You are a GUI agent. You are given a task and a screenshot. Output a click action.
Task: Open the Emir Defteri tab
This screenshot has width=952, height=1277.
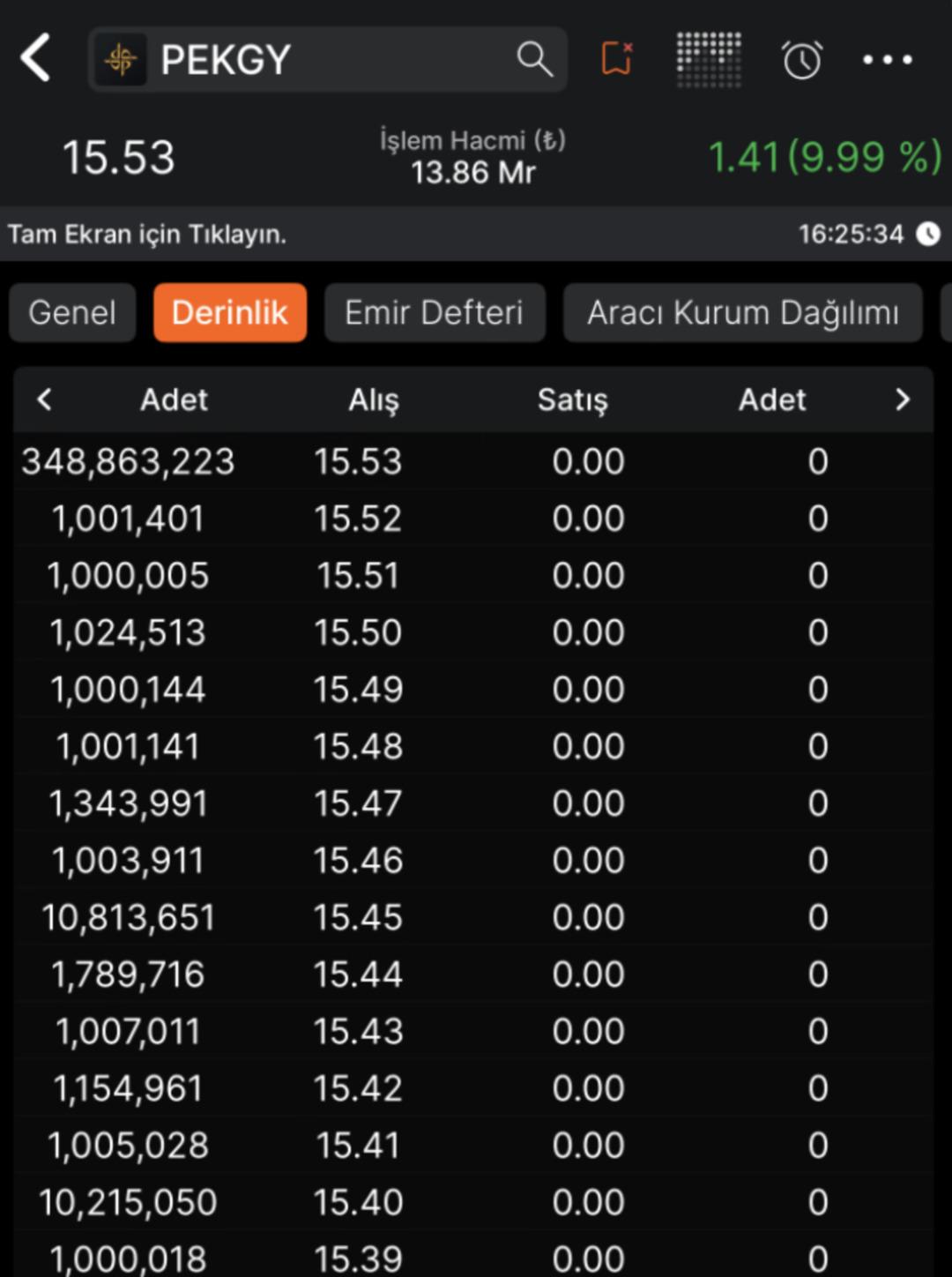pyautogui.click(x=435, y=312)
